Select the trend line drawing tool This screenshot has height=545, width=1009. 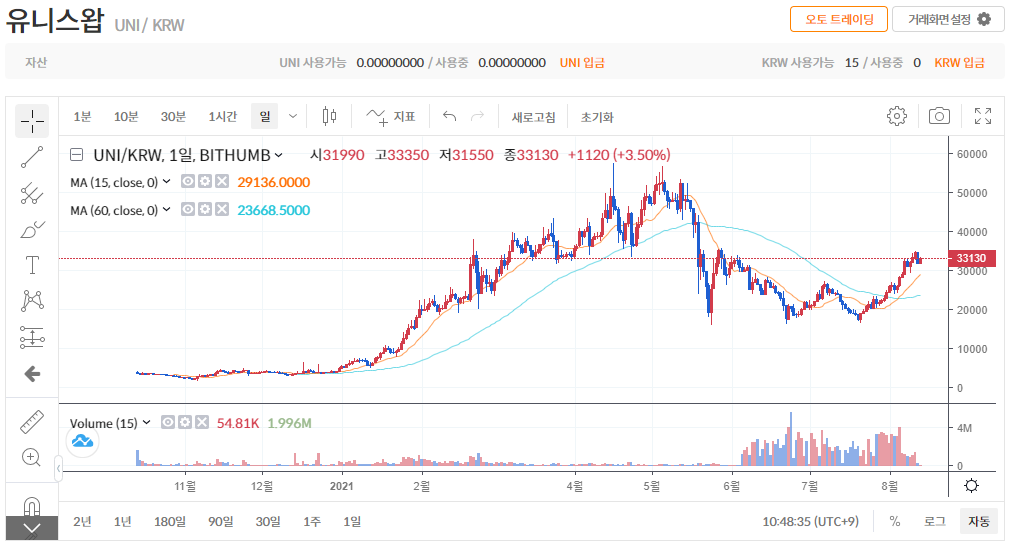[x=32, y=157]
